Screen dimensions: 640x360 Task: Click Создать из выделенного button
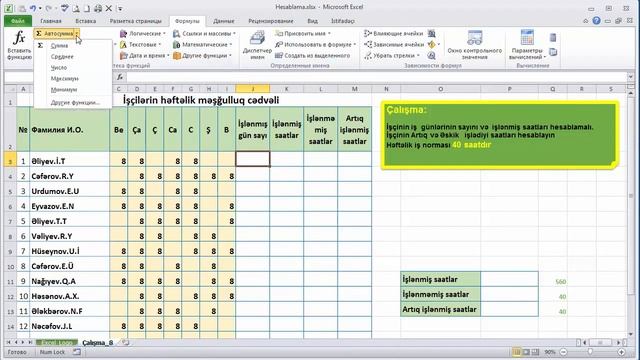(313, 56)
